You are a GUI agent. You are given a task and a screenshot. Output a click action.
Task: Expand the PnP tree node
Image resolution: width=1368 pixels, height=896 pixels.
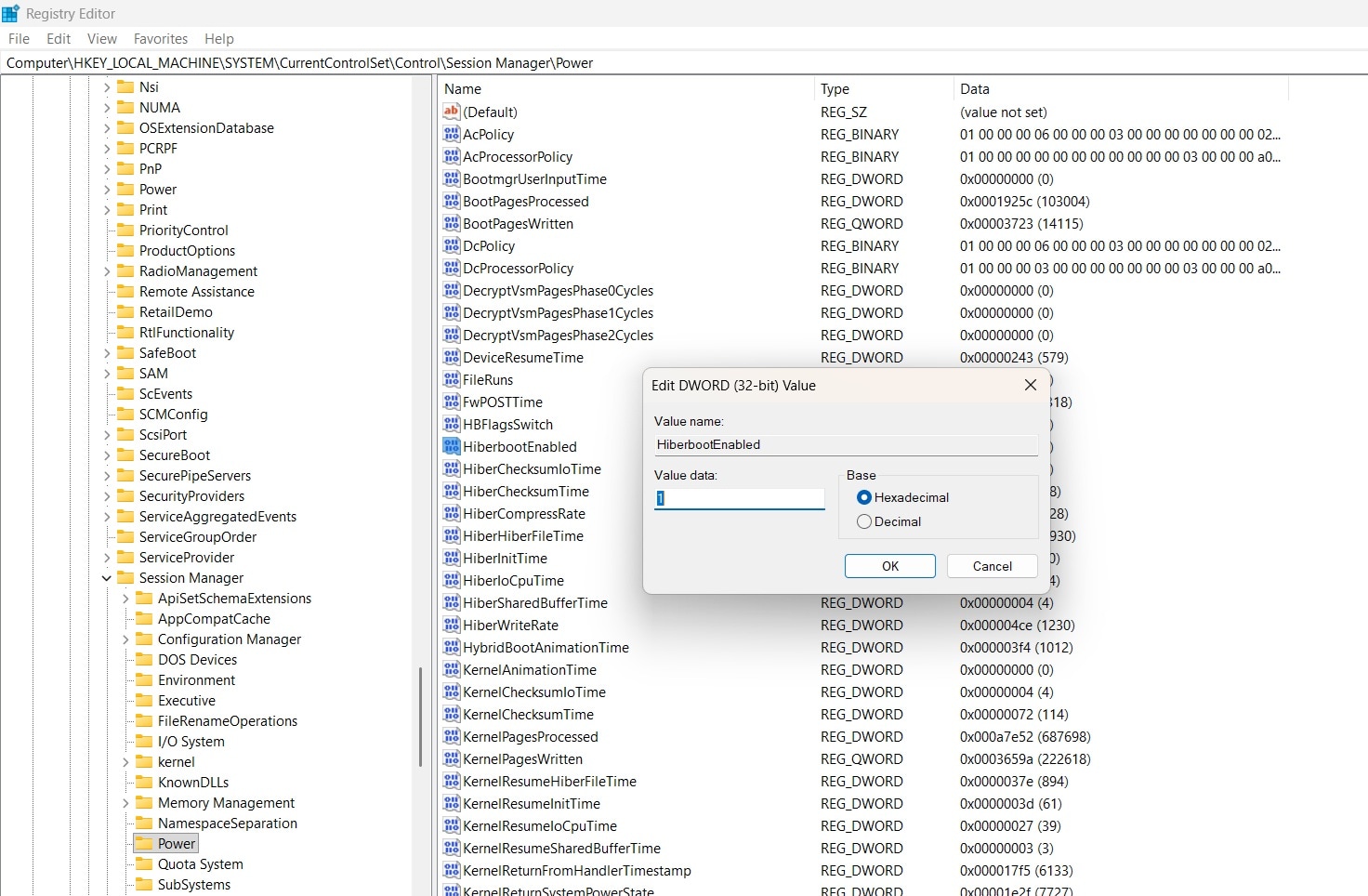pos(105,168)
